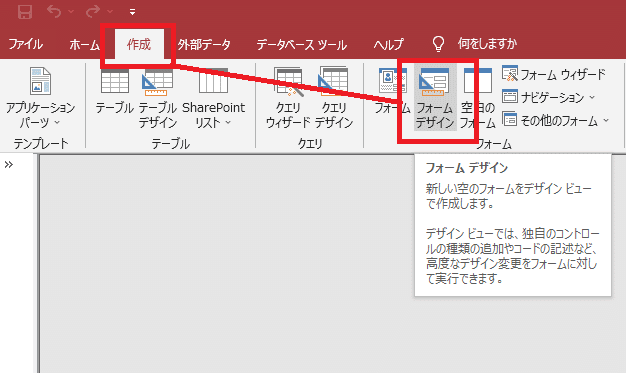The height and width of the screenshot is (373, 626).
Task: Expand the アプリケーション パーツ dropdown arrow
Action: [57, 122]
